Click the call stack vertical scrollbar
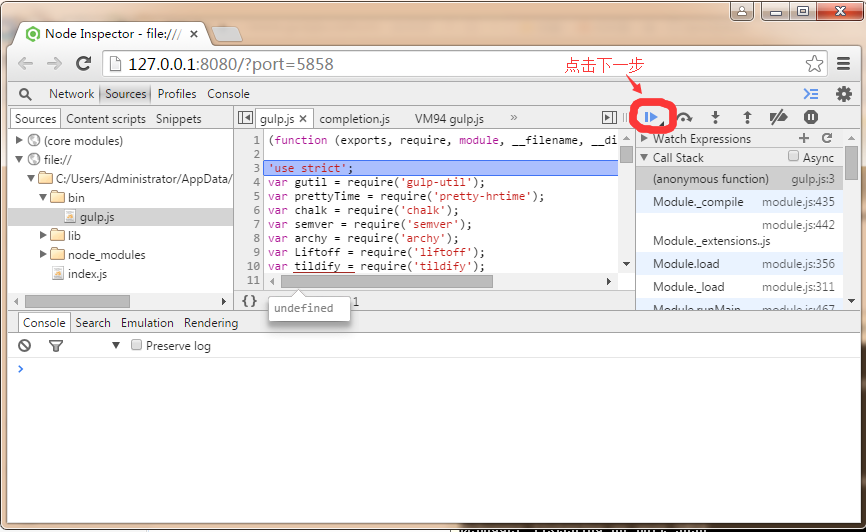Viewport: 866px width, 532px height. tap(851, 161)
